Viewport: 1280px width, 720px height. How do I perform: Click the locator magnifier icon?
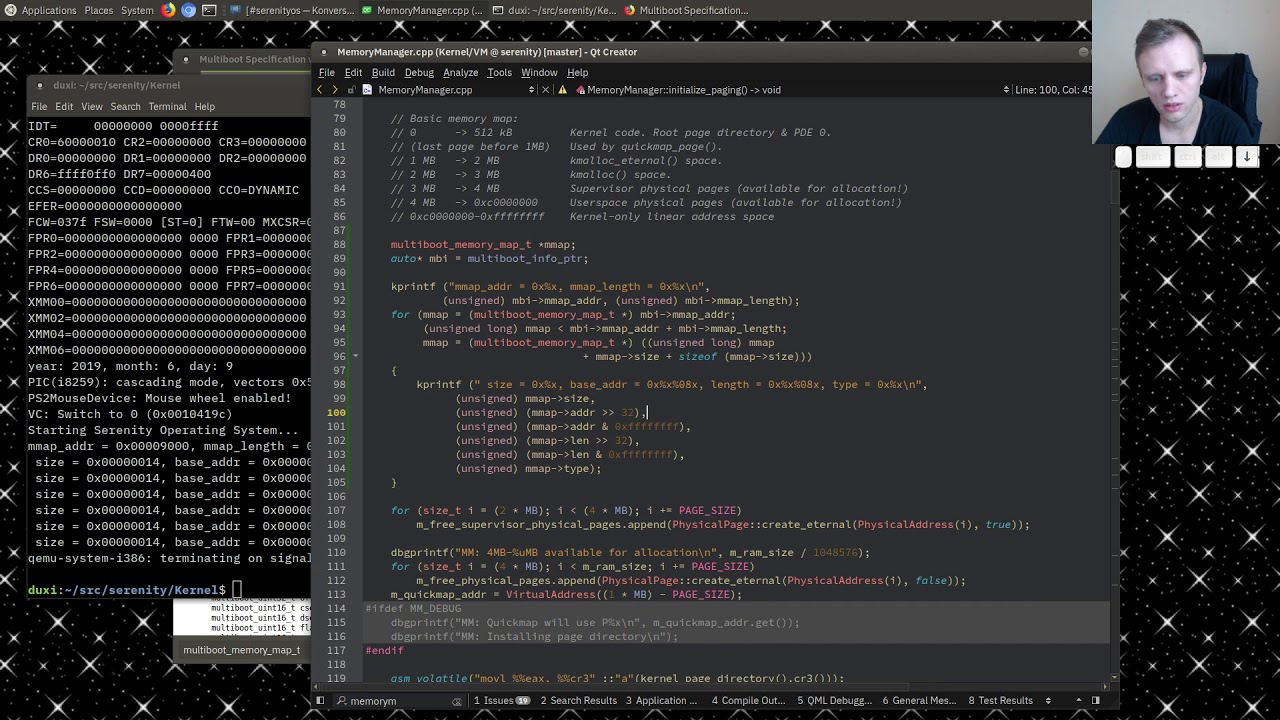pyautogui.click(x=340, y=701)
